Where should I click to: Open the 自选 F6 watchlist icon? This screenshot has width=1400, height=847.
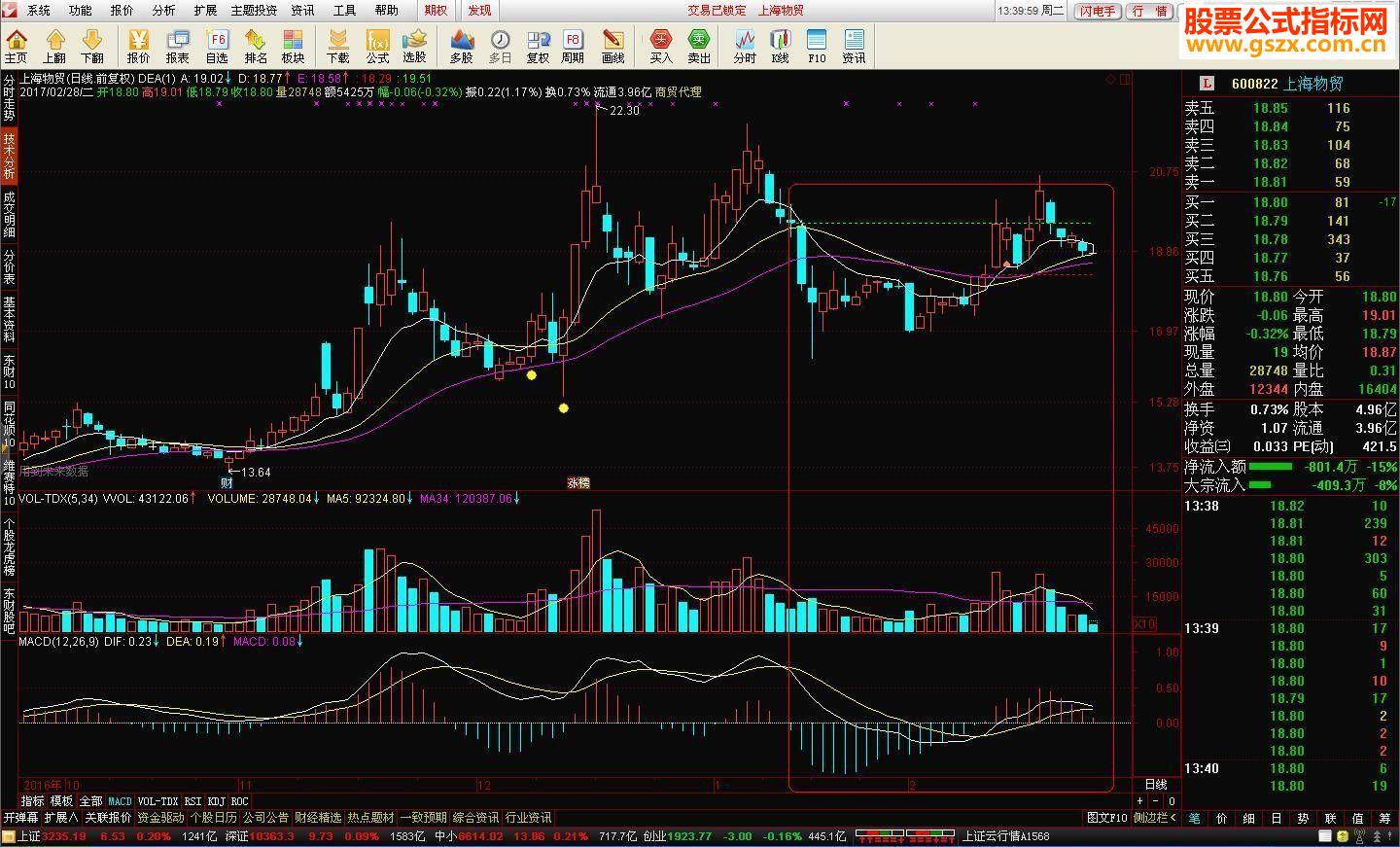(217, 46)
